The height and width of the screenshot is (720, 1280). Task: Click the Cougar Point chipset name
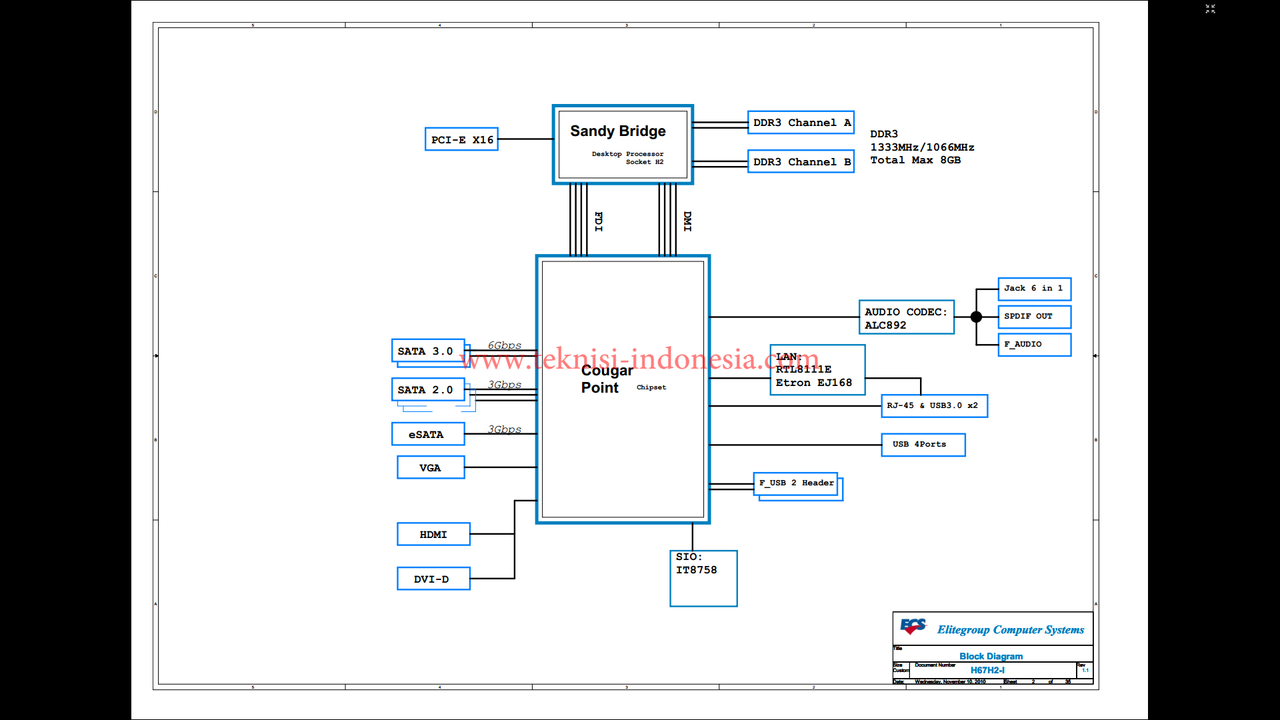click(607, 379)
